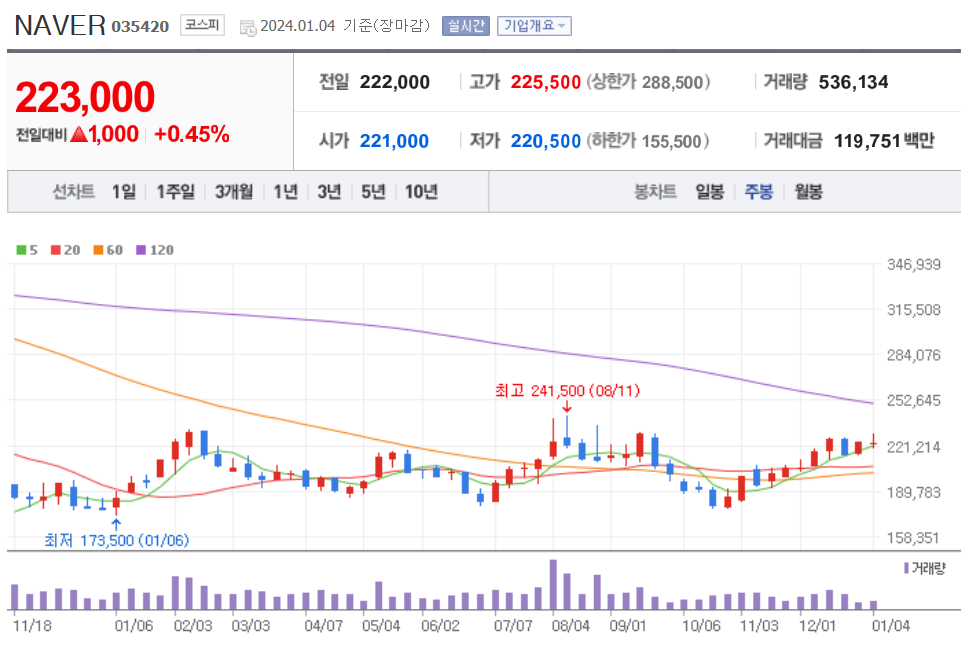Select the 3년 line chart tab
Viewport: 961px width, 660px height.
[x=329, y=192]
